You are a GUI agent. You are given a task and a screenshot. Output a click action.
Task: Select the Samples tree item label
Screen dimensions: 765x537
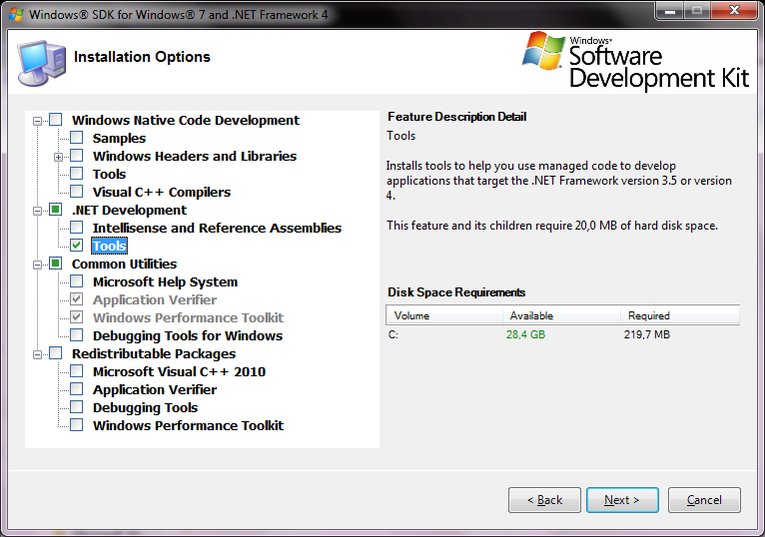coord(119,138)
